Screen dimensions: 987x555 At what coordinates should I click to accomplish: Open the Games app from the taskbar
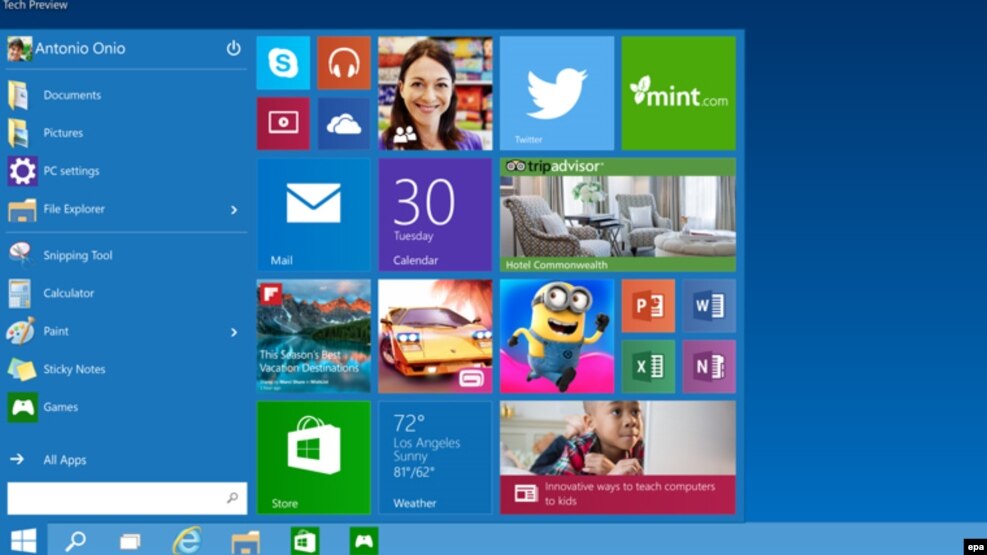pyautogui.click(x=364, y=541)
